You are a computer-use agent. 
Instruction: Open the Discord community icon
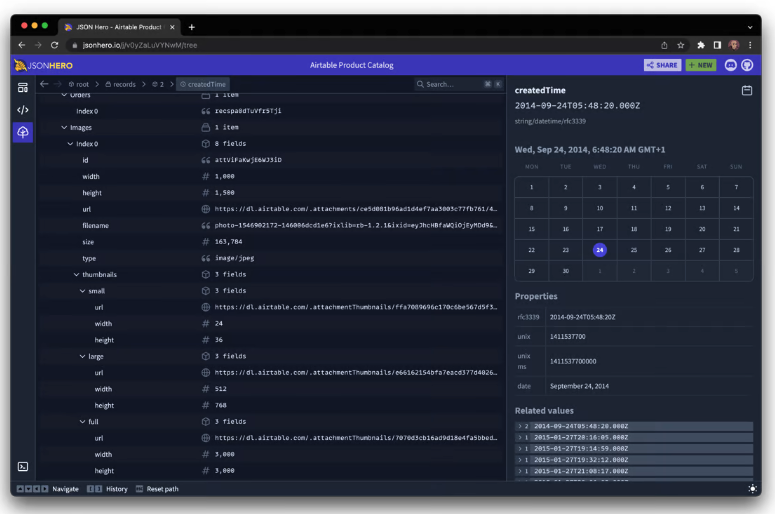click(731, 65)
